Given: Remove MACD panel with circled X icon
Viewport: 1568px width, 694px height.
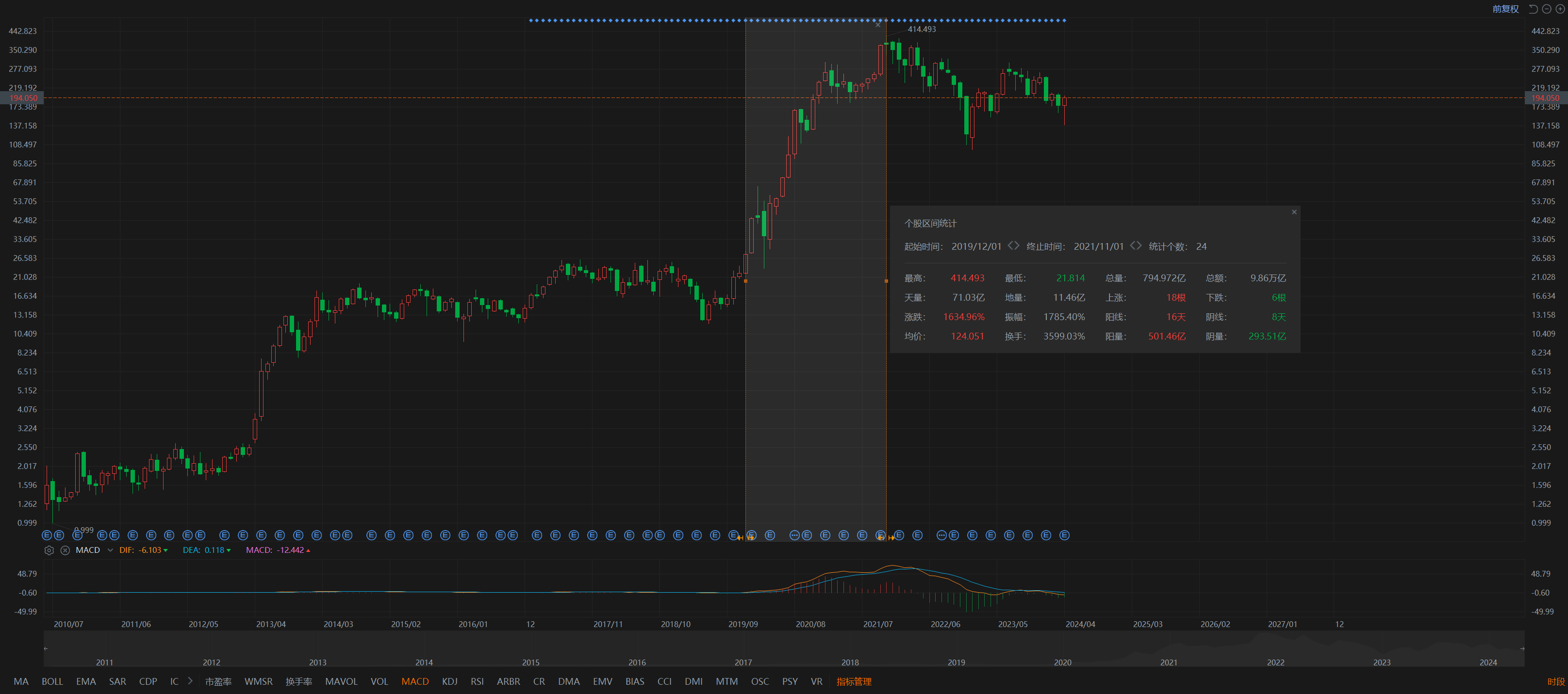Looking at the screenshot, I should pos(65,550).
